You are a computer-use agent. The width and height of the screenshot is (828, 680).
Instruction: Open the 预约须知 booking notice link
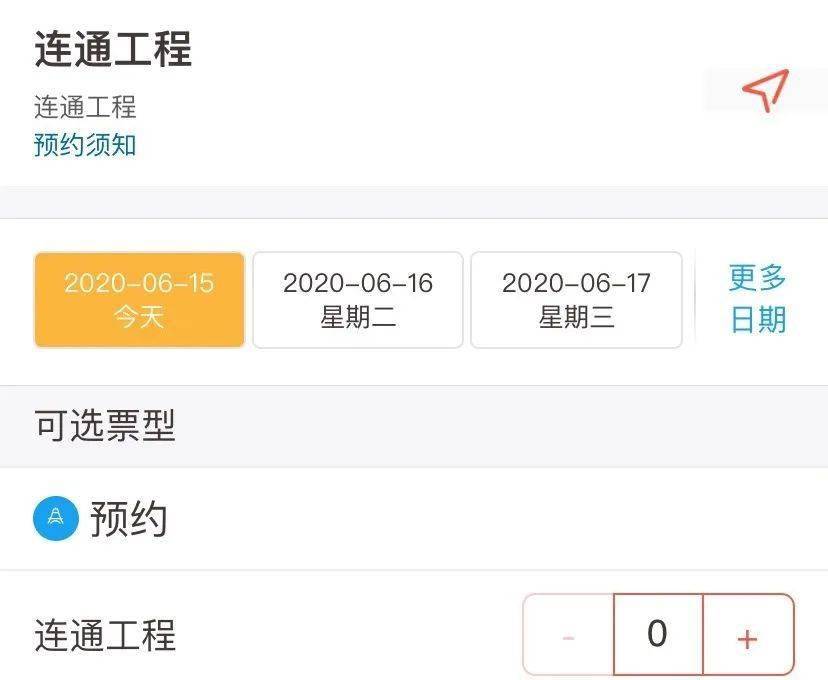tap(85, 145)
